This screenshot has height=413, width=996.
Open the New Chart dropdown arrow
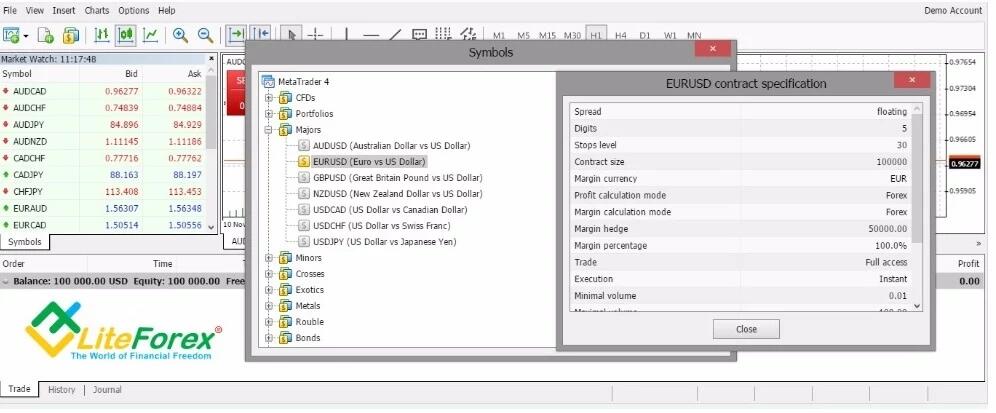coord(26,36)
